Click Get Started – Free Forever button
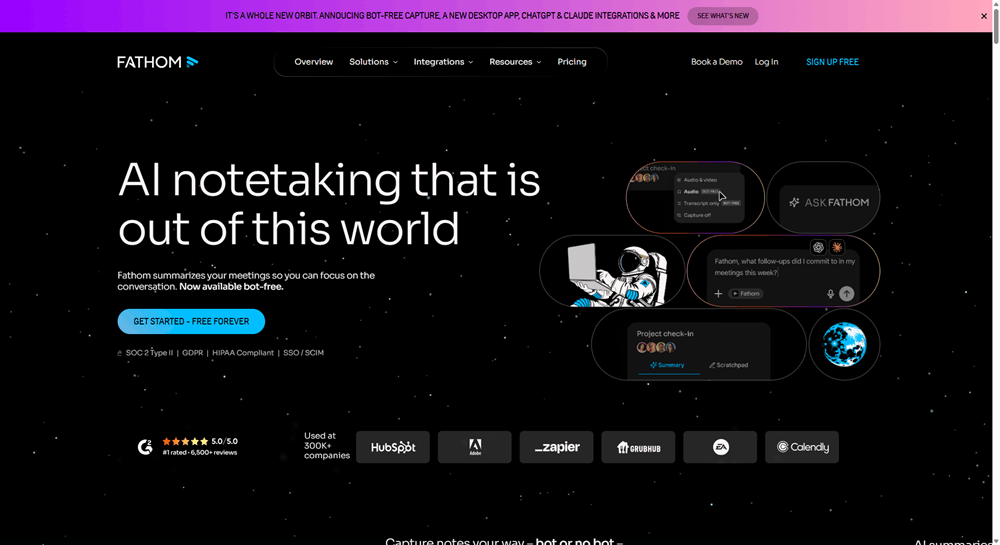 pos(191,321)
